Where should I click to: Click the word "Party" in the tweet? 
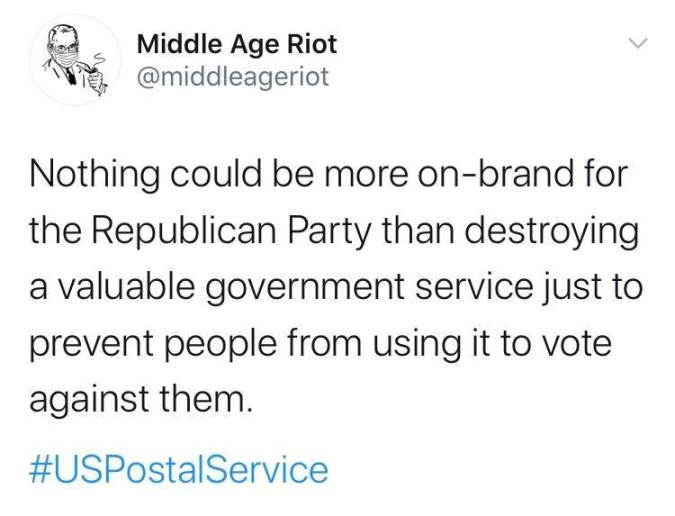[328, 232]
